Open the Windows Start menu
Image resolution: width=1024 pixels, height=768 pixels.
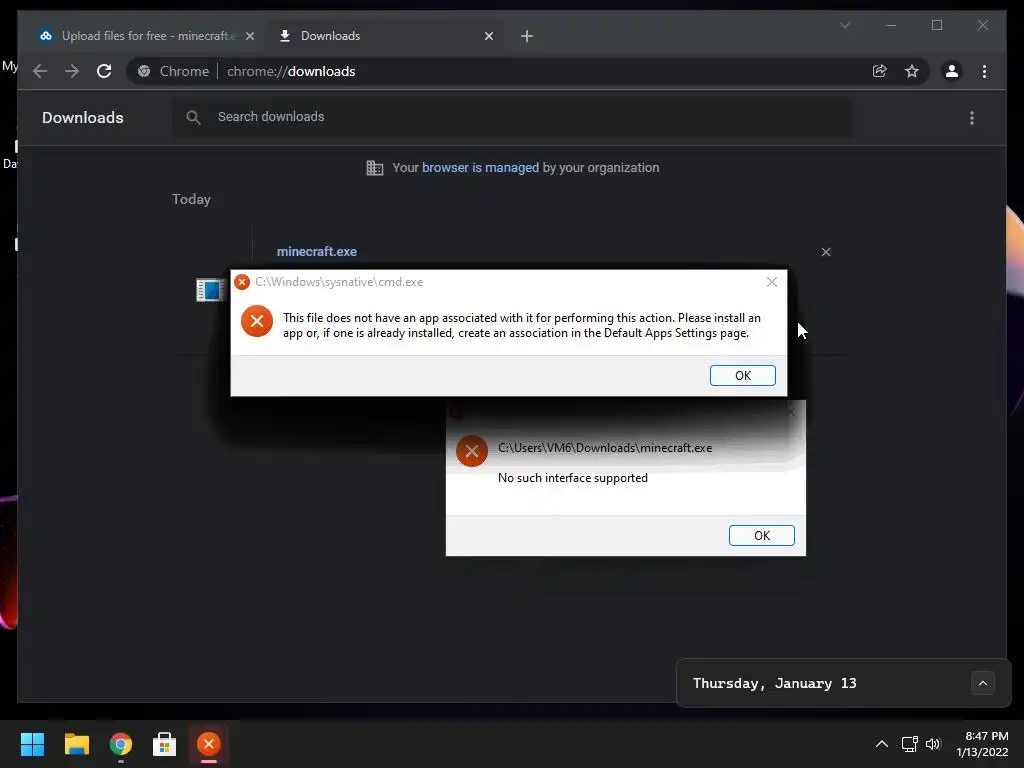tap(32, 744)
